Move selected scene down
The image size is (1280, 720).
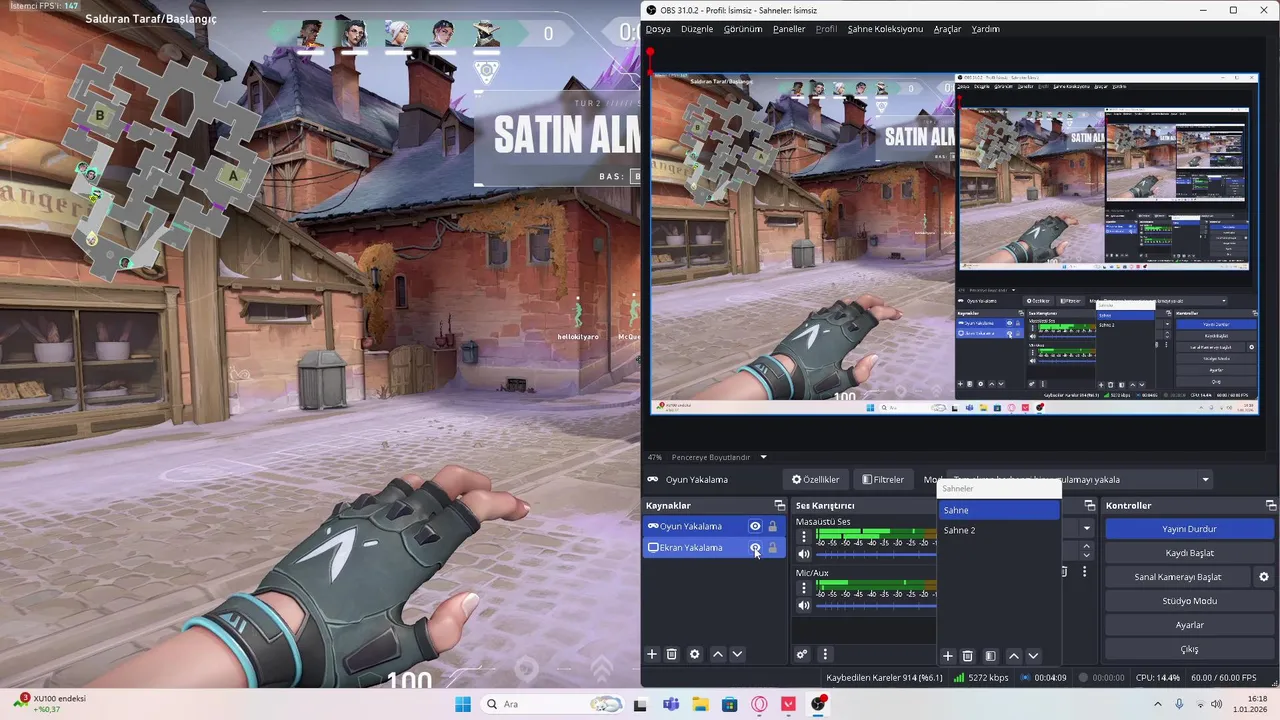pyautogui.click(x=1033, y=656)
